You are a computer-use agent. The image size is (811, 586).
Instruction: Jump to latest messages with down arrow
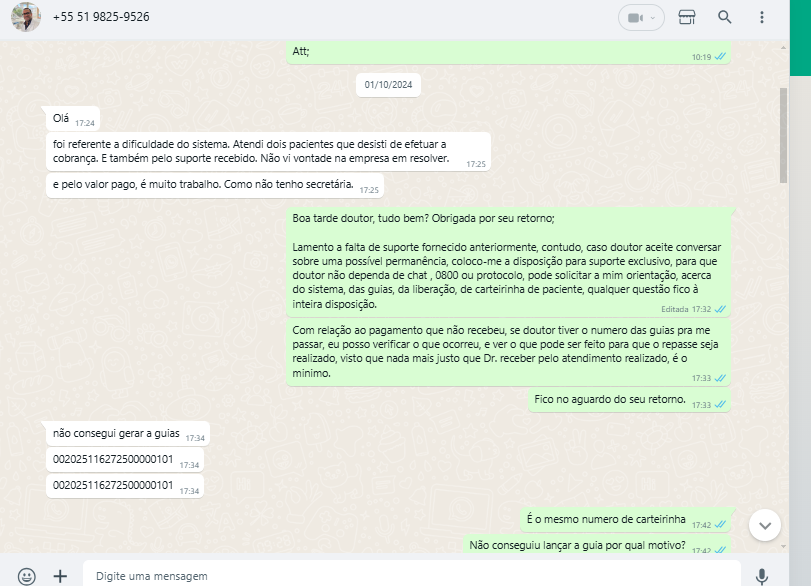click(764, 525)
